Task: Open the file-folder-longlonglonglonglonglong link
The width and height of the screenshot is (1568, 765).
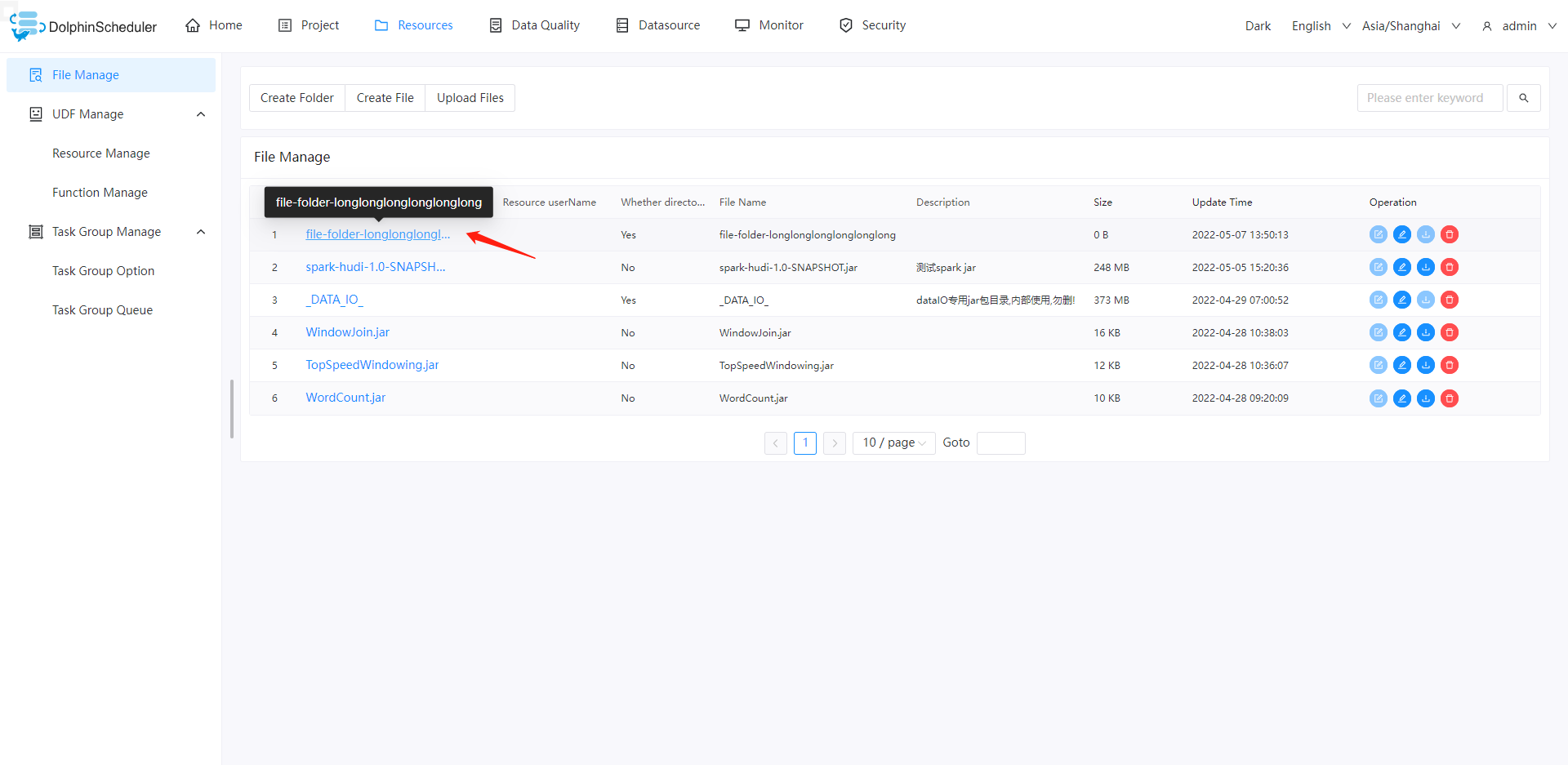Action: click(x=377, y=234)
